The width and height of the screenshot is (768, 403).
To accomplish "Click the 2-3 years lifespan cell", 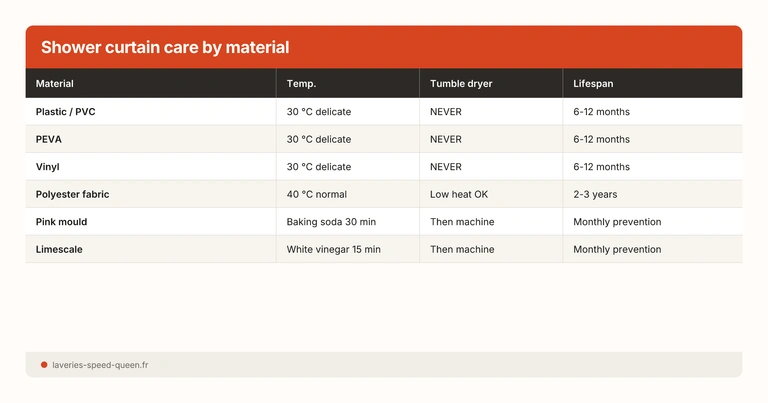I will click(x=596, y=194).
